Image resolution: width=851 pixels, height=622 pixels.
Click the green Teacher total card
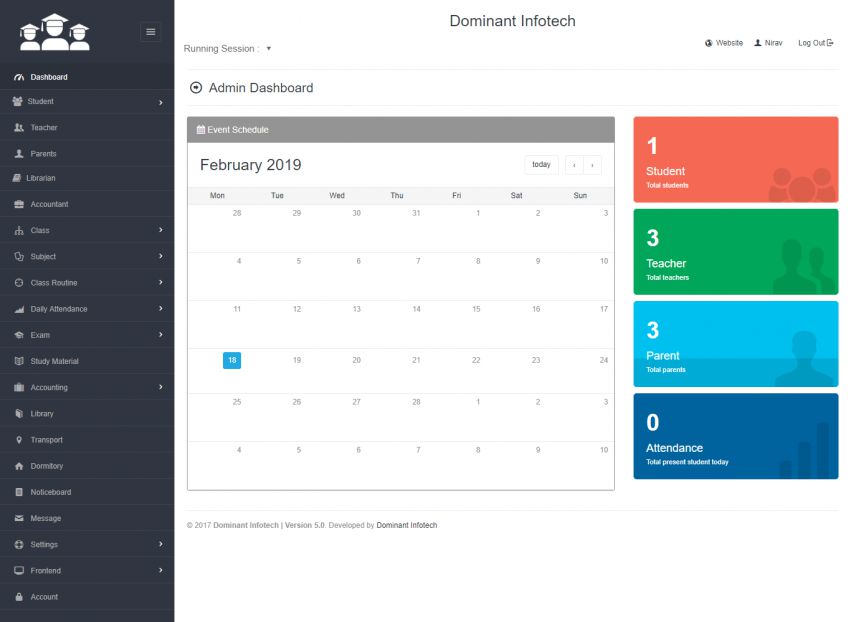(735, 252)
